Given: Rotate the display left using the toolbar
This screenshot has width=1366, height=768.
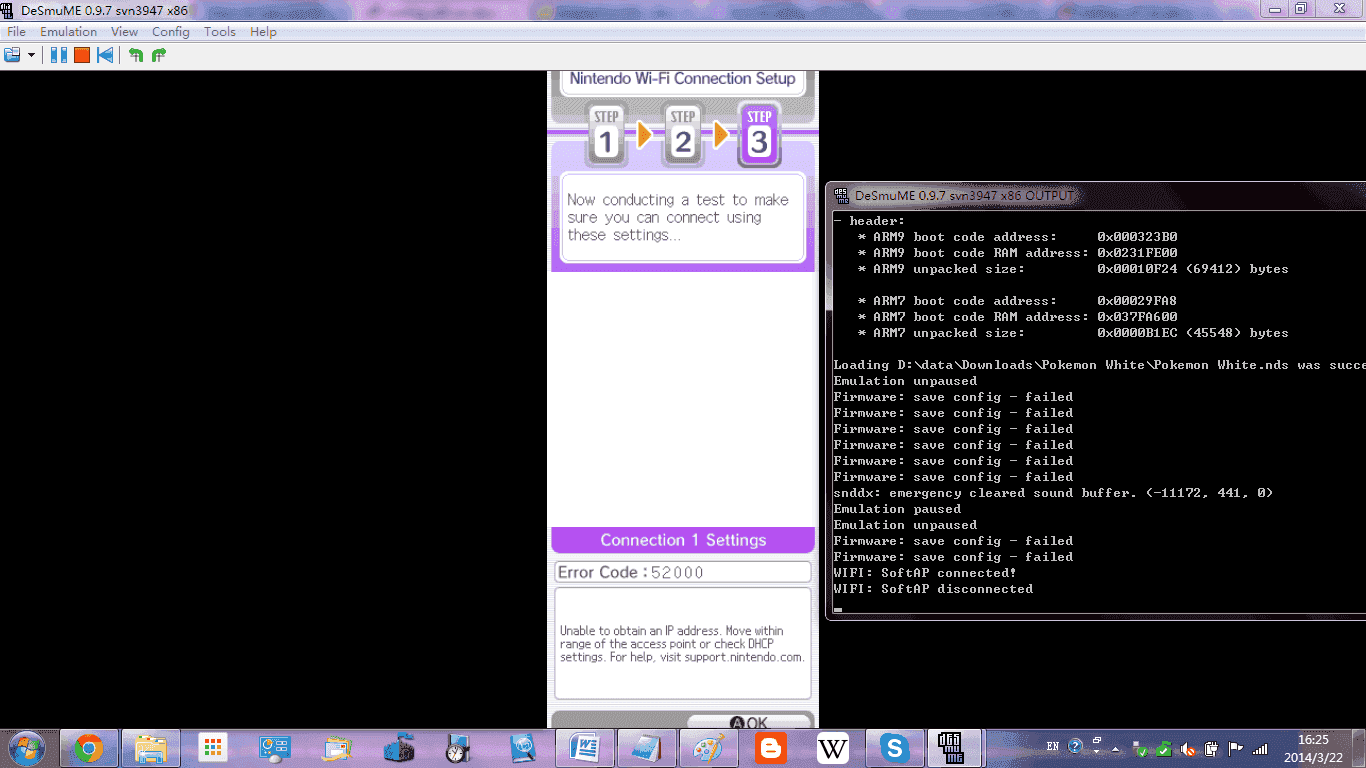Looking at the screenshot, I should [x=136, y=55].
